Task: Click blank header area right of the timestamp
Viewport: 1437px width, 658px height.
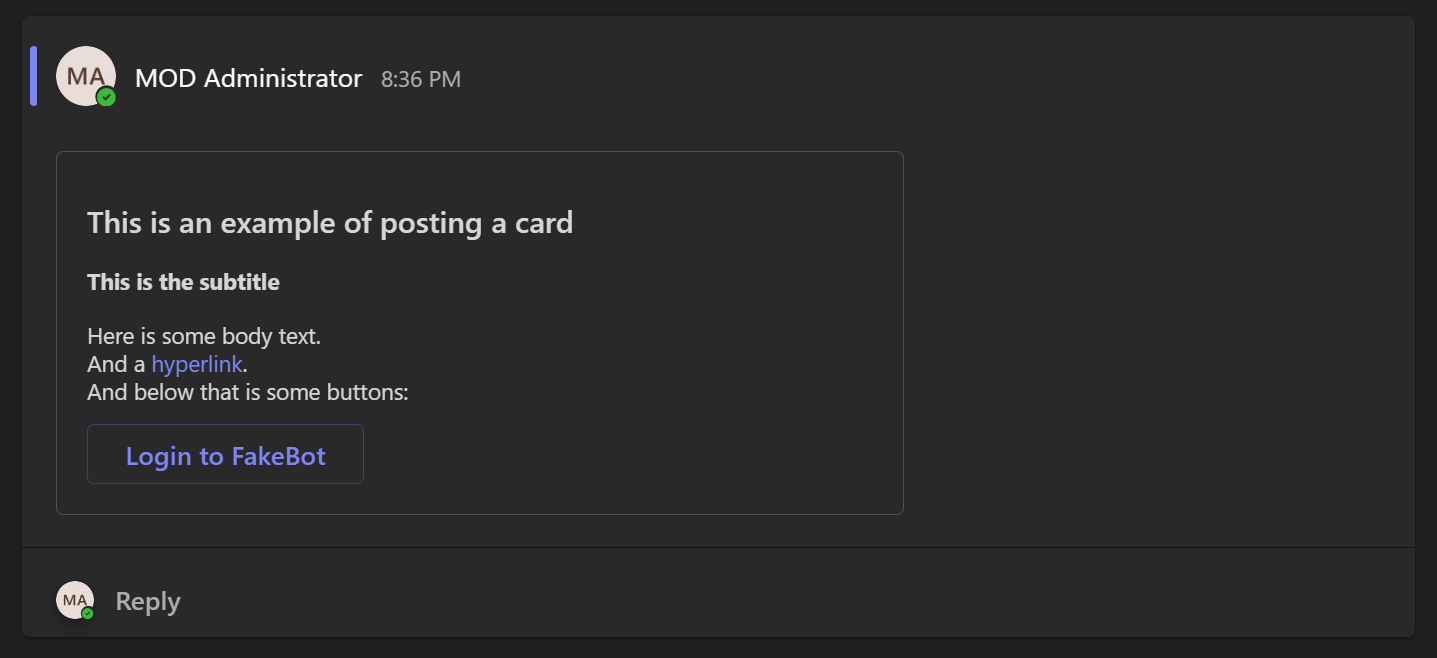Action: click(935, 78)
